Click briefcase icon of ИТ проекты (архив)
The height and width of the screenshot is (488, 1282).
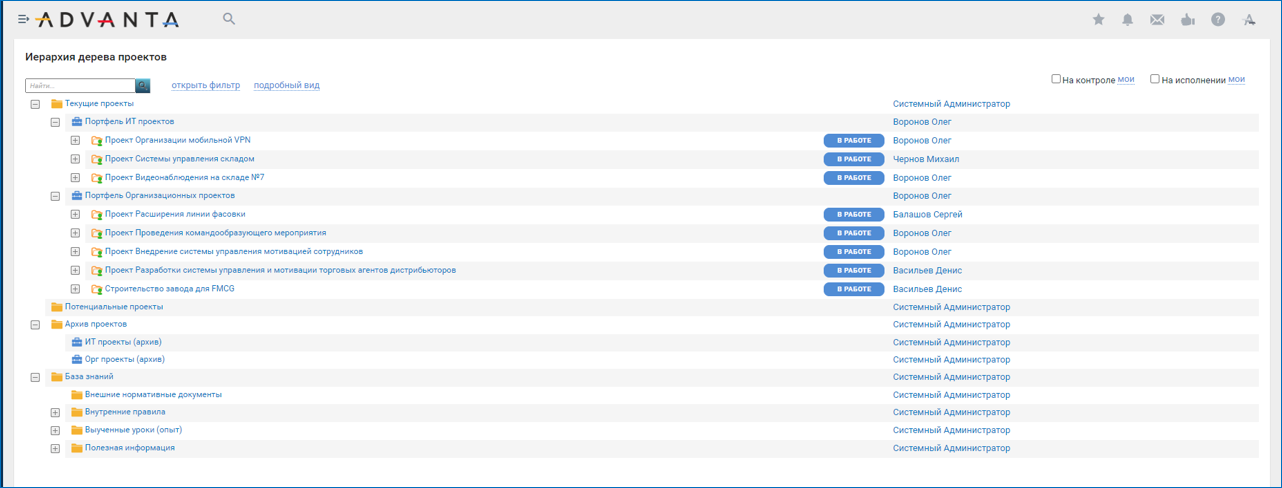pyautogui.click(x=77, y=342)
